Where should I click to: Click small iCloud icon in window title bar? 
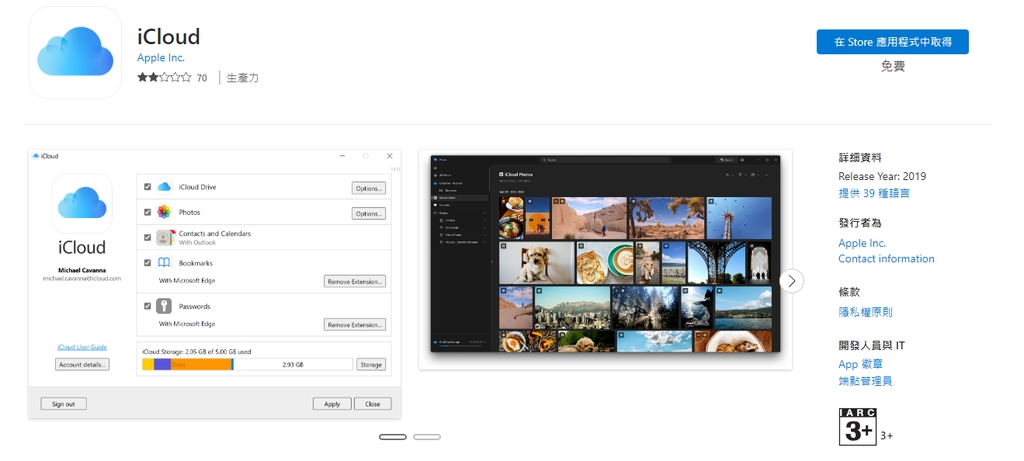point(36,156)
